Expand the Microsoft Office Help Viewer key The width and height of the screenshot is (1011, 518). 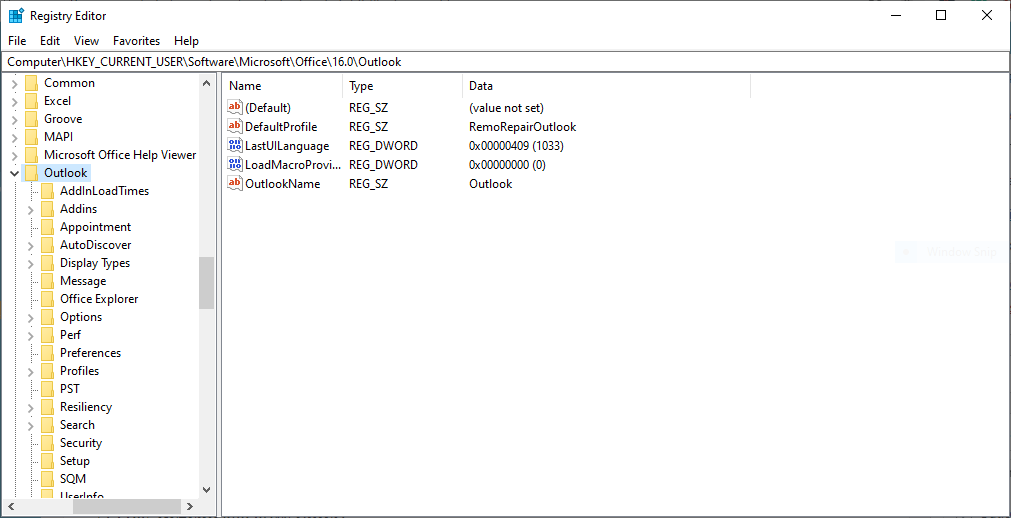pos(14,155)
